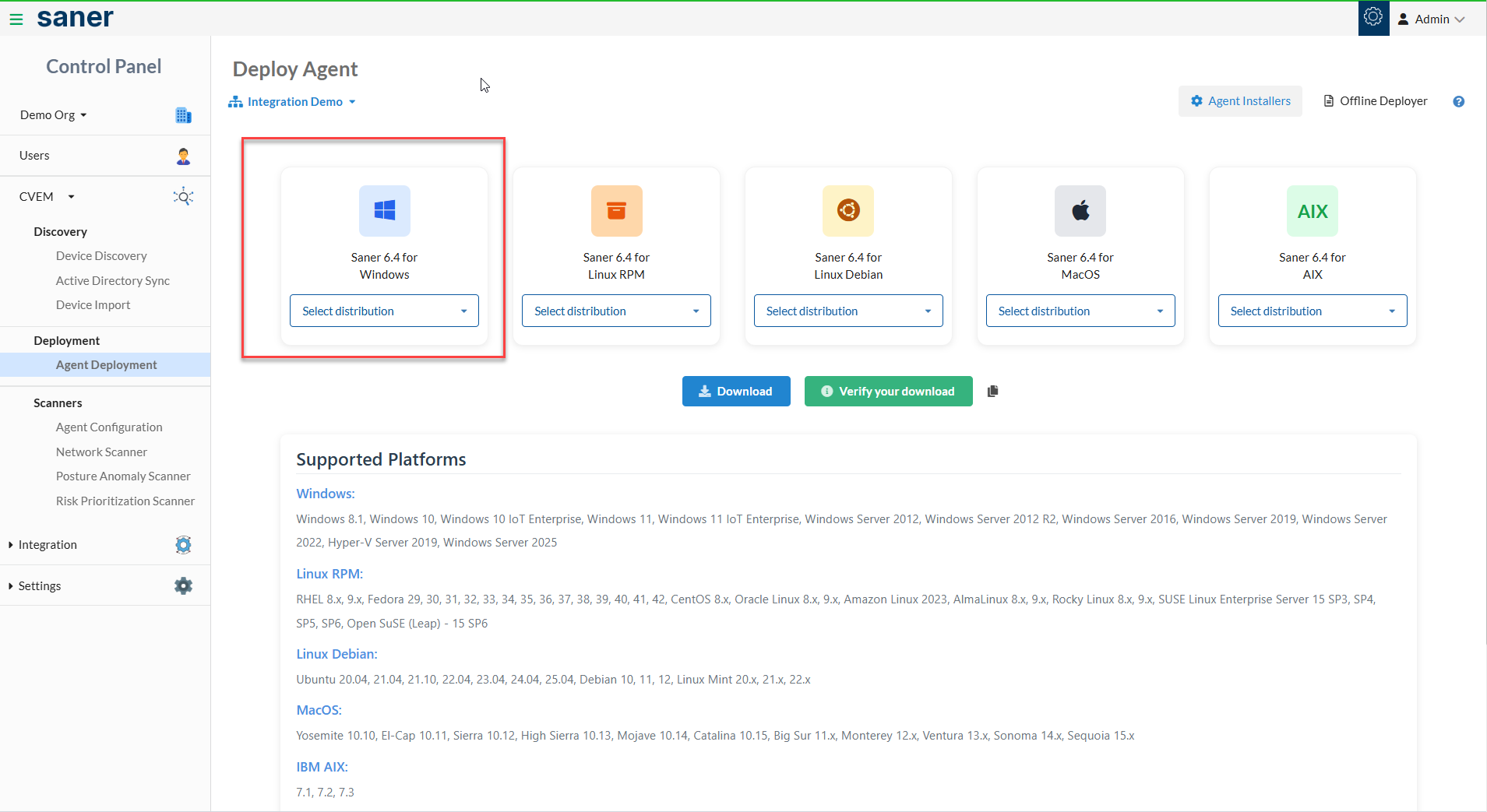
Task: Click the Agent Installers button
Action: click(x=1240, y=101)
